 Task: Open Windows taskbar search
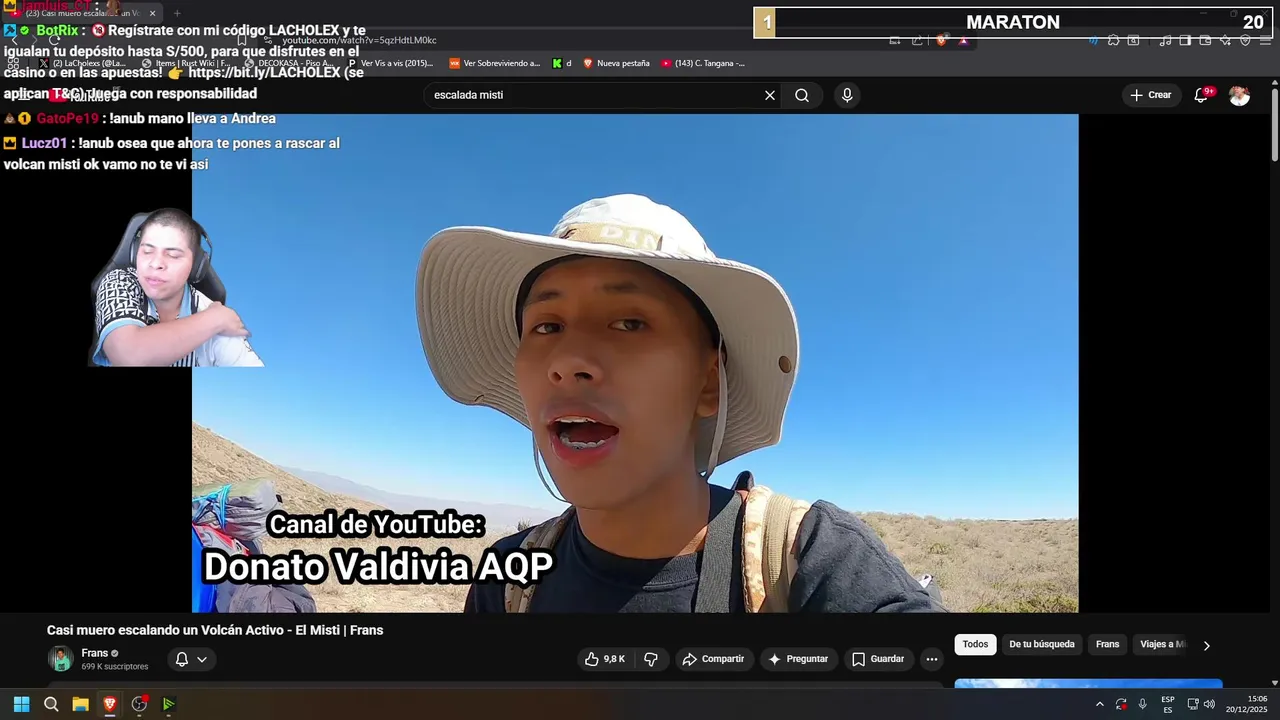51,704
